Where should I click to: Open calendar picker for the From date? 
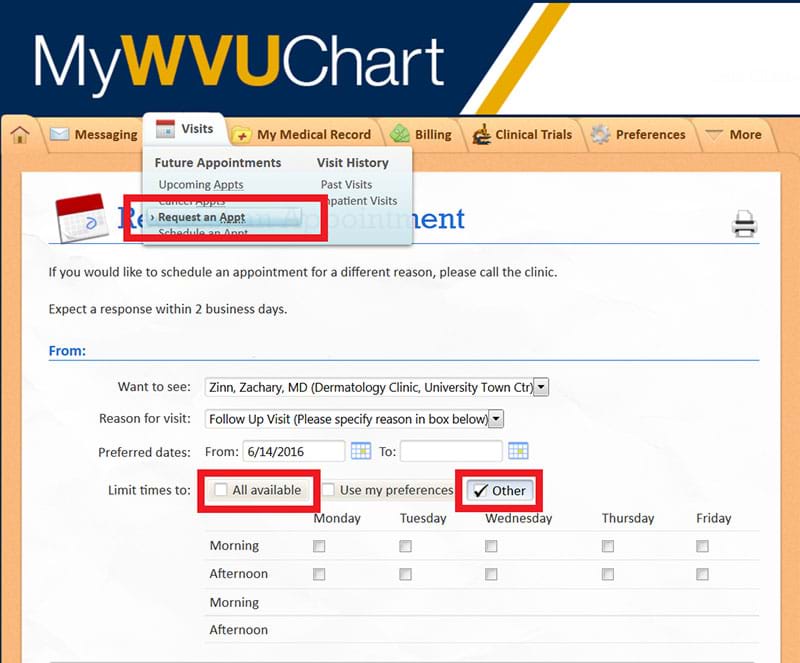(361, 451)
